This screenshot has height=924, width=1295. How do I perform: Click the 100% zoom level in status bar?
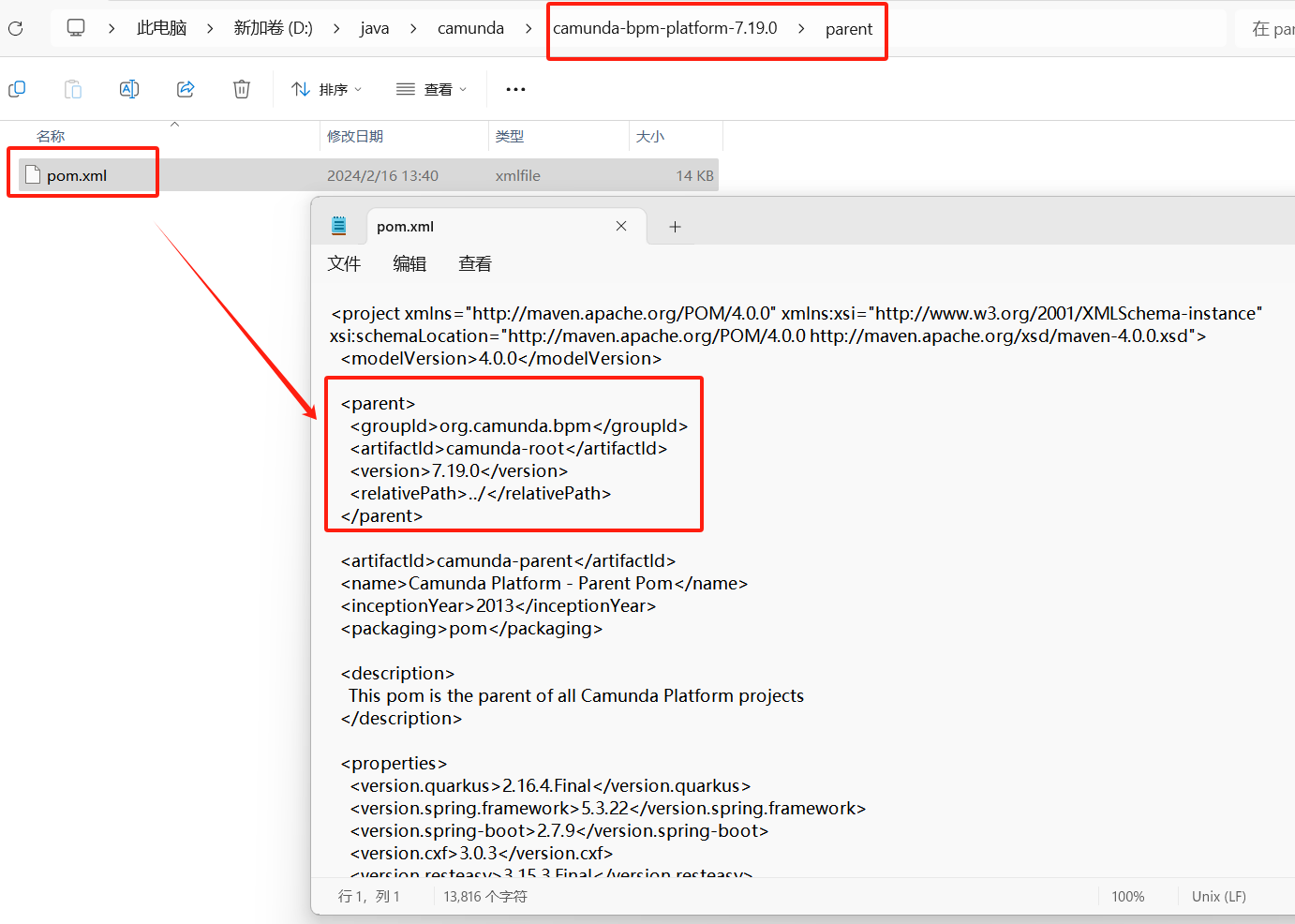(1128, 896)
